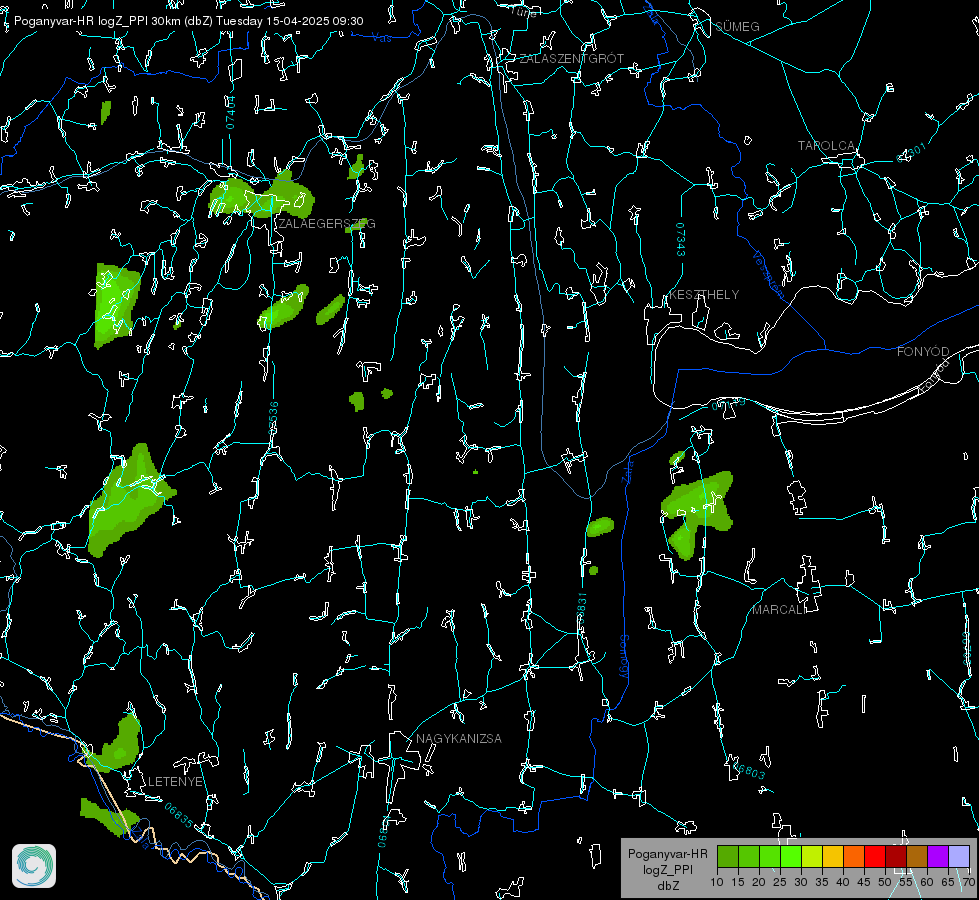Click the '07404' road number label
979x900 pixels.
coord(230,113)
